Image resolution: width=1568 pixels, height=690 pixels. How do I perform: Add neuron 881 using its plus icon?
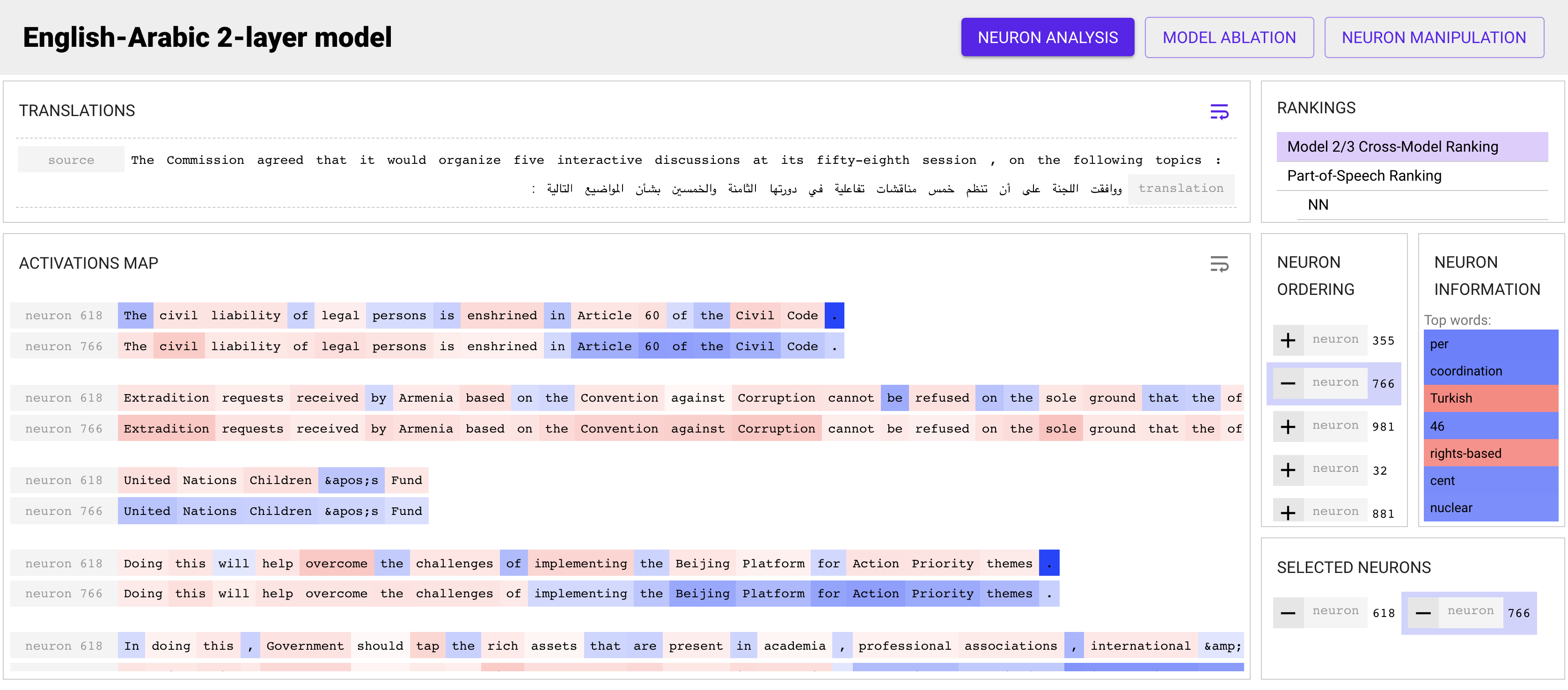click(1289, 511)
